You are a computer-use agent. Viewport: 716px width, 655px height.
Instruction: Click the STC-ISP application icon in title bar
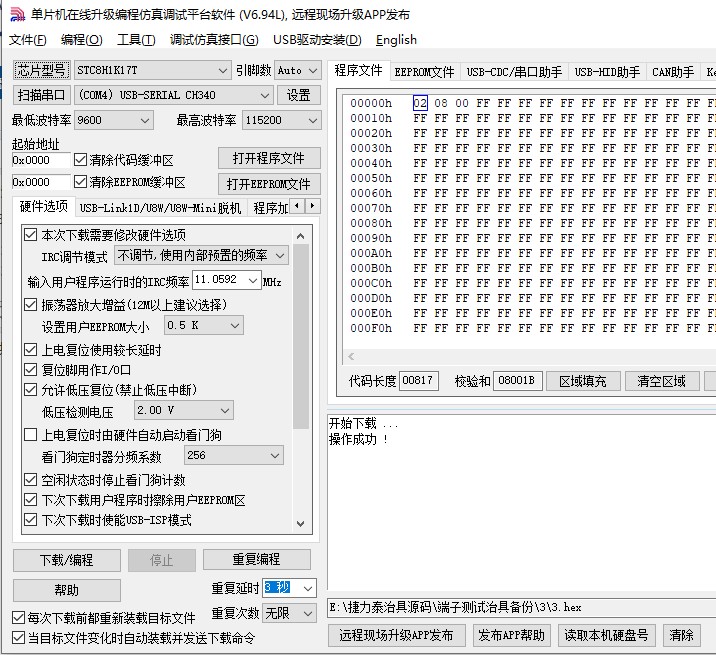(x=17, y=15)
